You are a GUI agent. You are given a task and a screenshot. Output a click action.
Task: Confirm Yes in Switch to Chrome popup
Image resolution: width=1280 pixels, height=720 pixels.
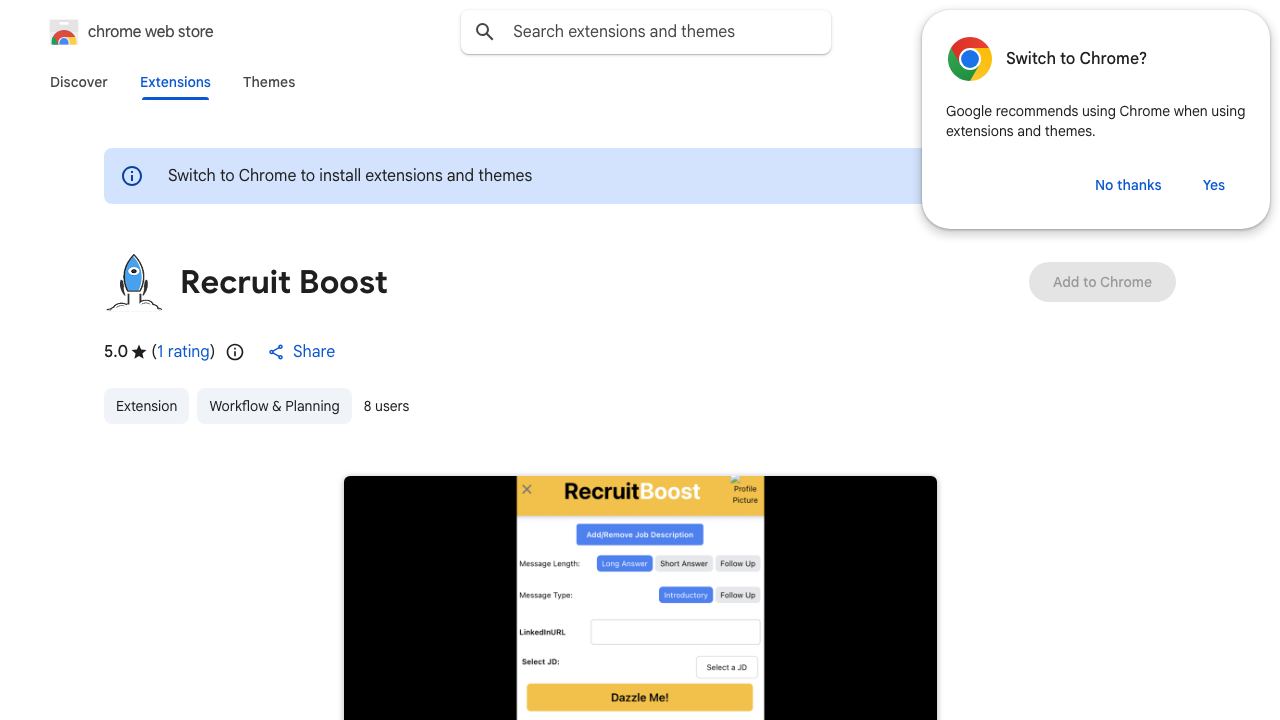pyautogui.click(x=1214, y=185)
